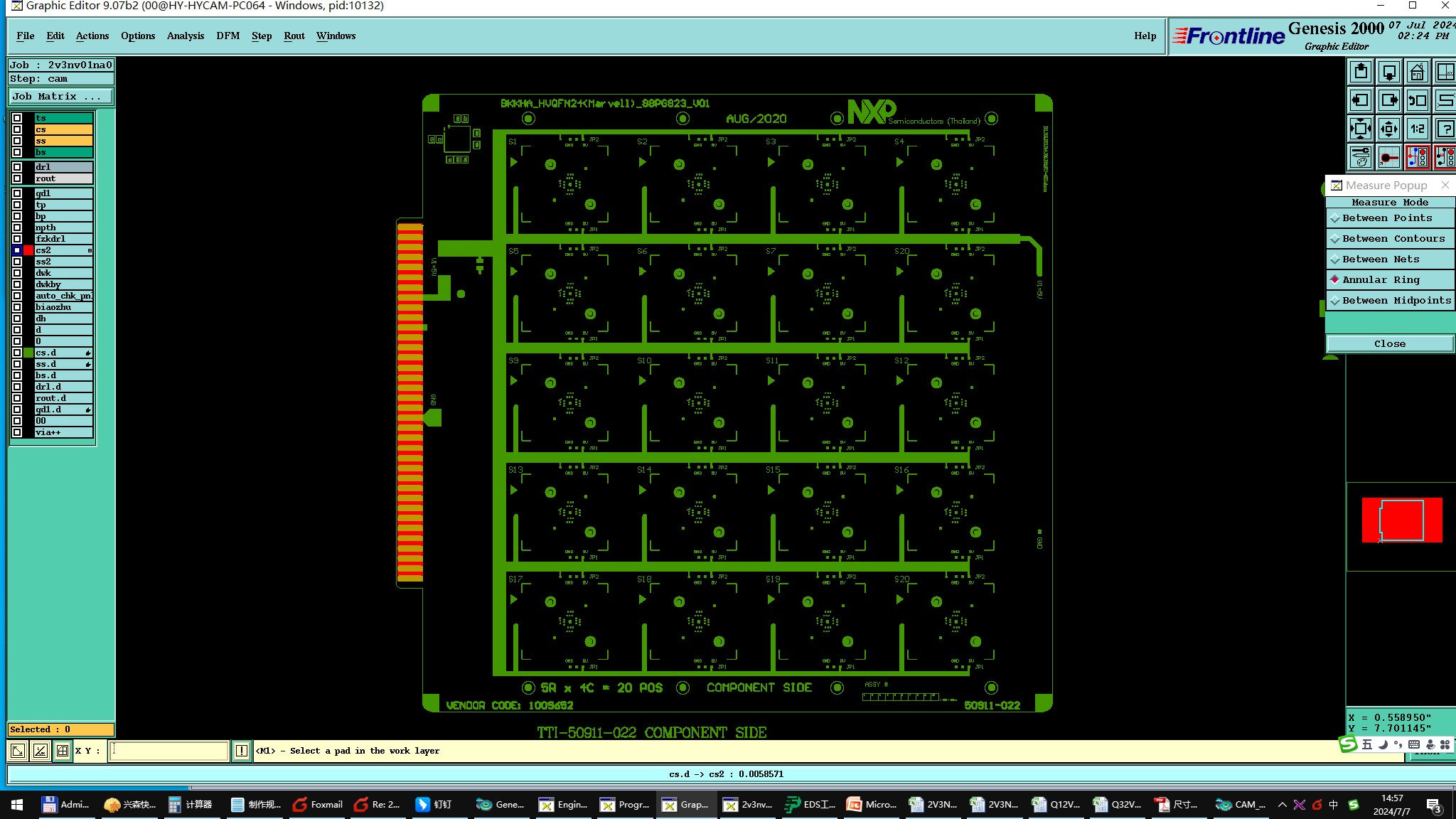The image size is (1456, 819).
Task: Click the green color swatch of layer cs.d
Action: pyautogui.click(x=28, y=353)
